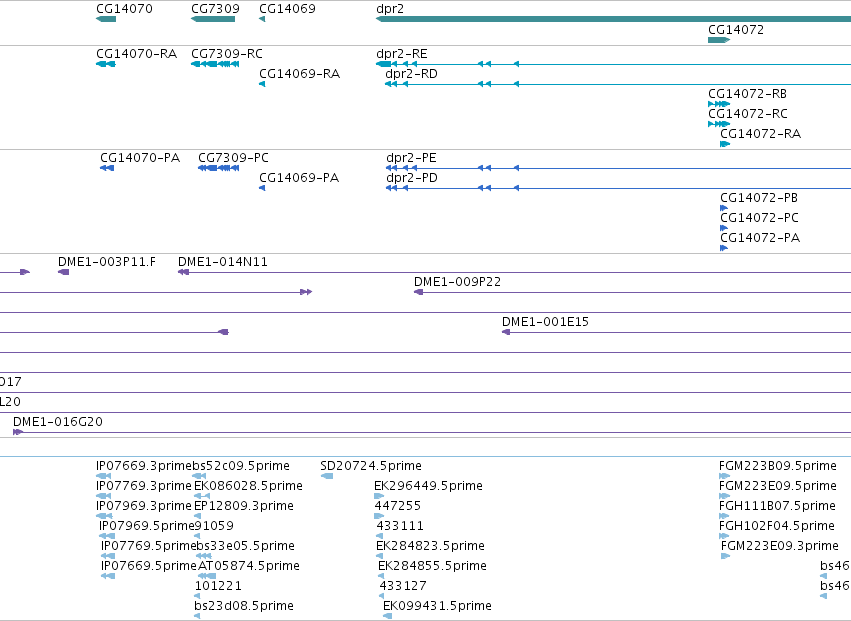Click the CG14072-RB transcript

pyautogui.click(x=719, y=104)
